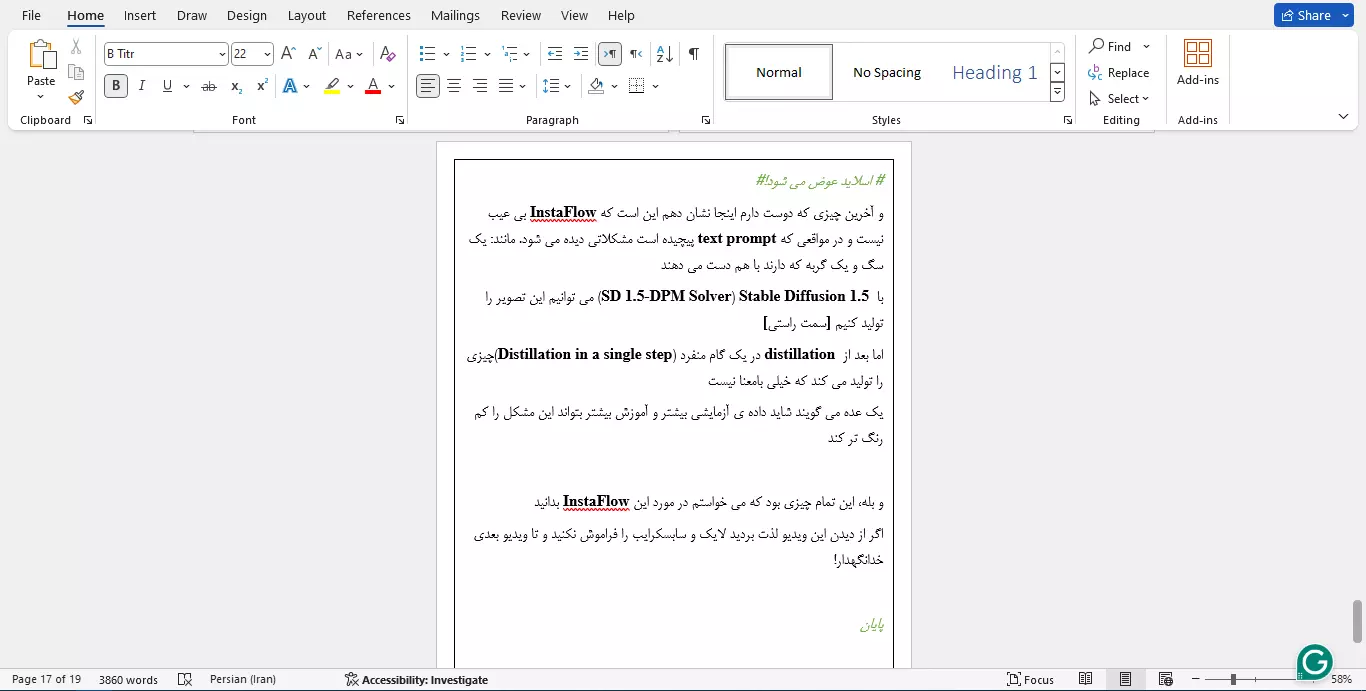Open the Clipboard pane launcher
Image resolution: width=1366 pixels, height=691 pixels.
tap(88, 120)
